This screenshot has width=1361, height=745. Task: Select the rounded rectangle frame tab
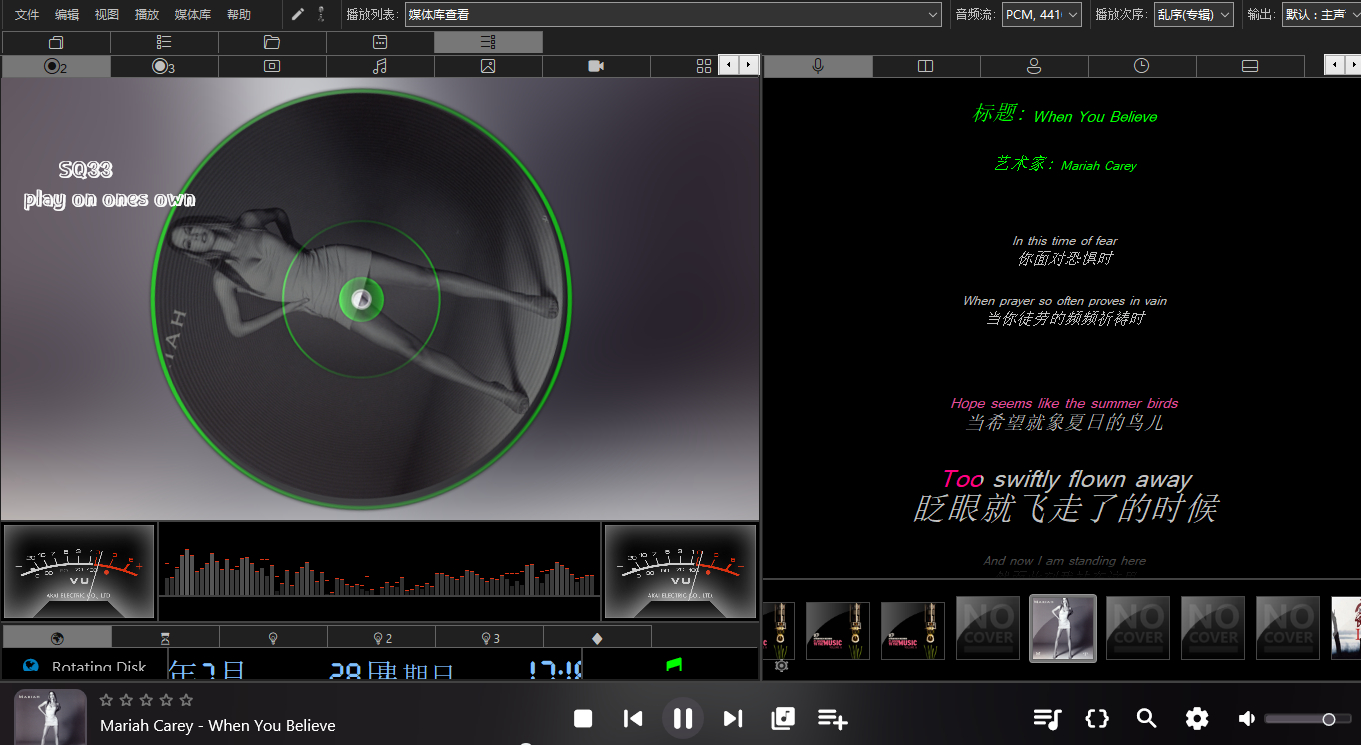pyautogui.click(x=272, y=66)
